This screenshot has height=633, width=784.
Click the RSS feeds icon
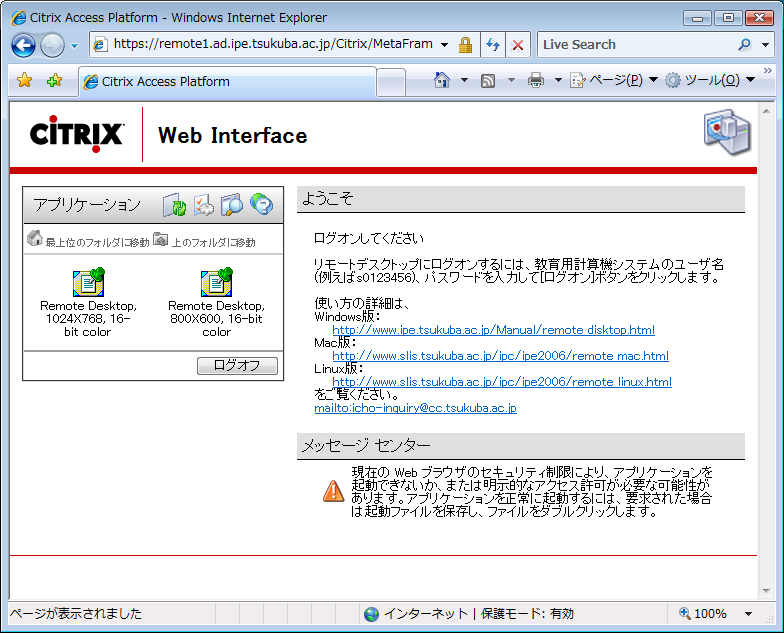point(488,80)
